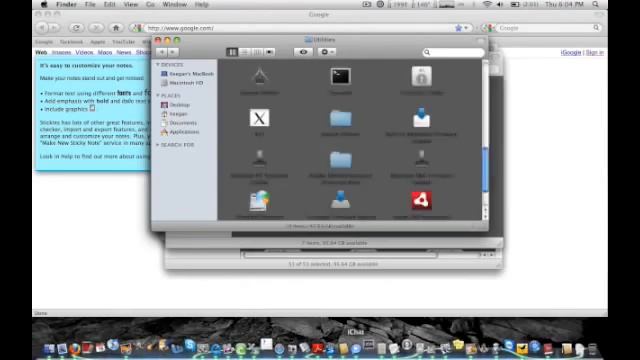The width and height of the screenshot is (640, 360).
Task: Open the red Adobe application icon
Action: click(x=421, y=200)
